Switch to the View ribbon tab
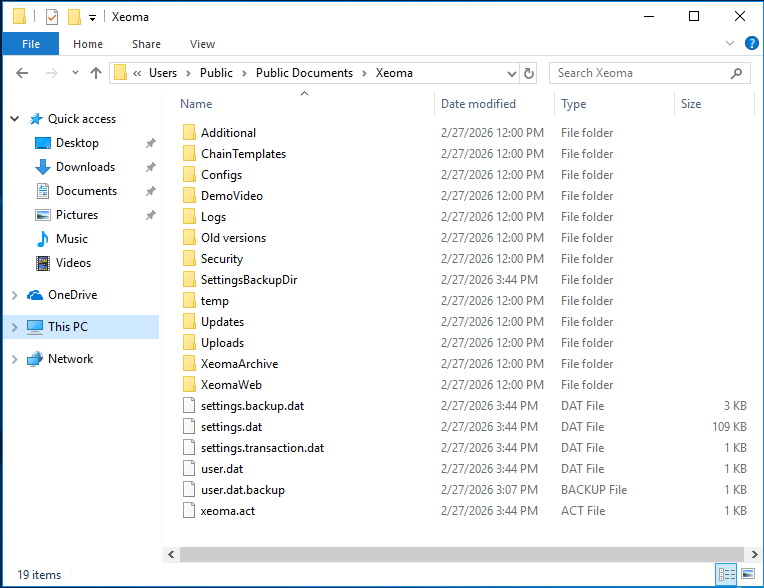The image size is (764, 588). pyautogui.click(x=202, y=44)
